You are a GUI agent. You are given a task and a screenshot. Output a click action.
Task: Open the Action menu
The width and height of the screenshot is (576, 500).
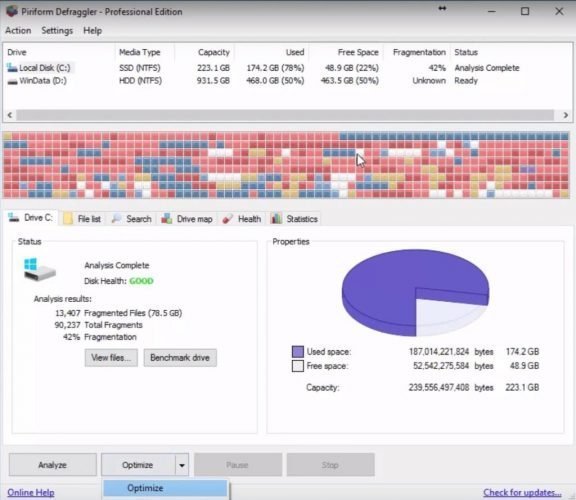[18, 30]
